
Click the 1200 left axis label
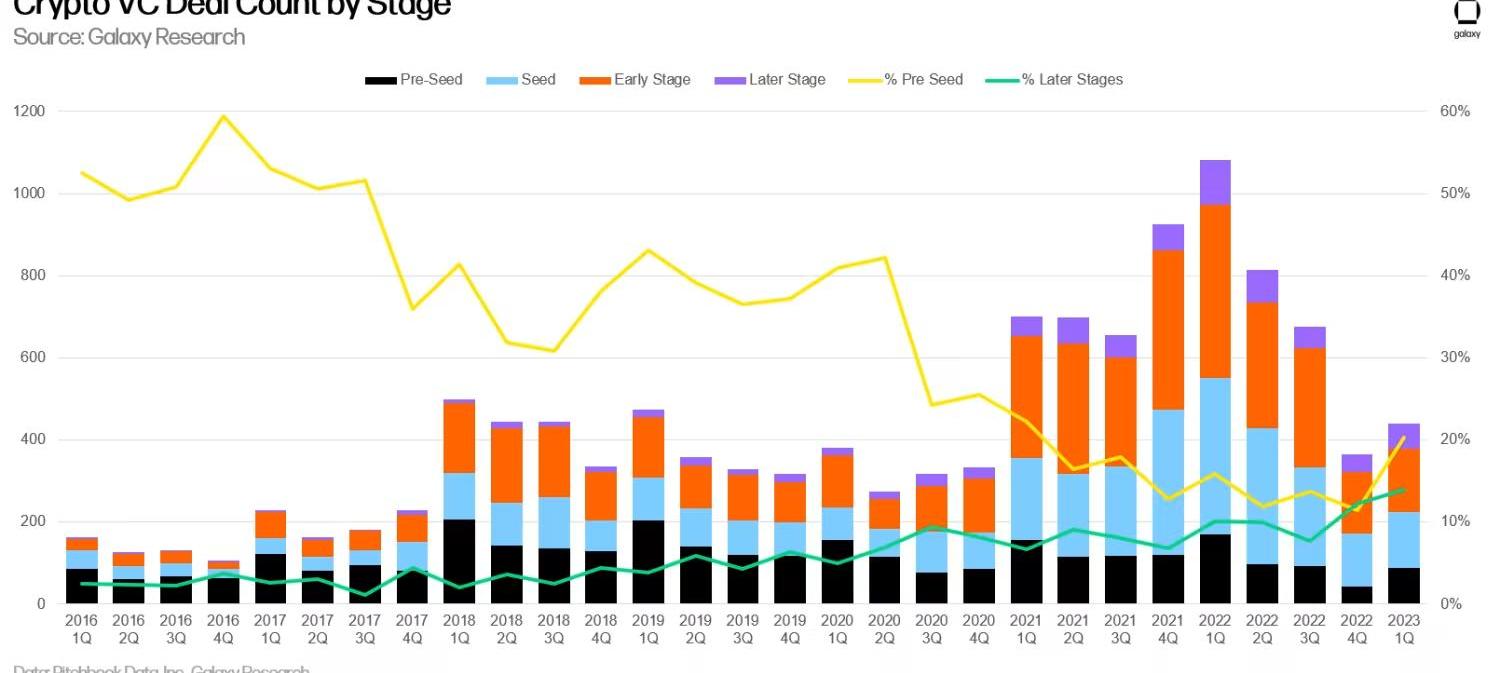pyautogui.click(x=29, y=111)
